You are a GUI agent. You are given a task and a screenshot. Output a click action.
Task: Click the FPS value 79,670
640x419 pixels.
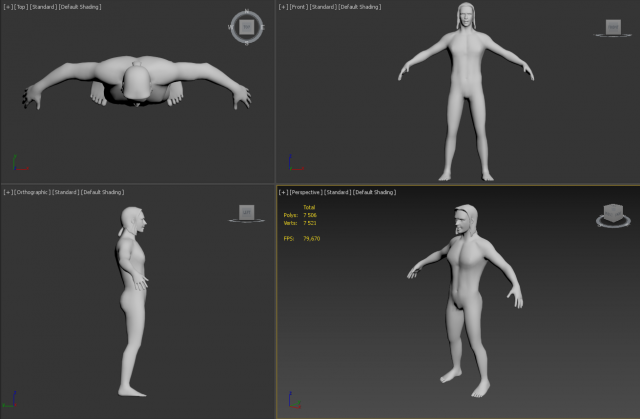pos(311,239)
